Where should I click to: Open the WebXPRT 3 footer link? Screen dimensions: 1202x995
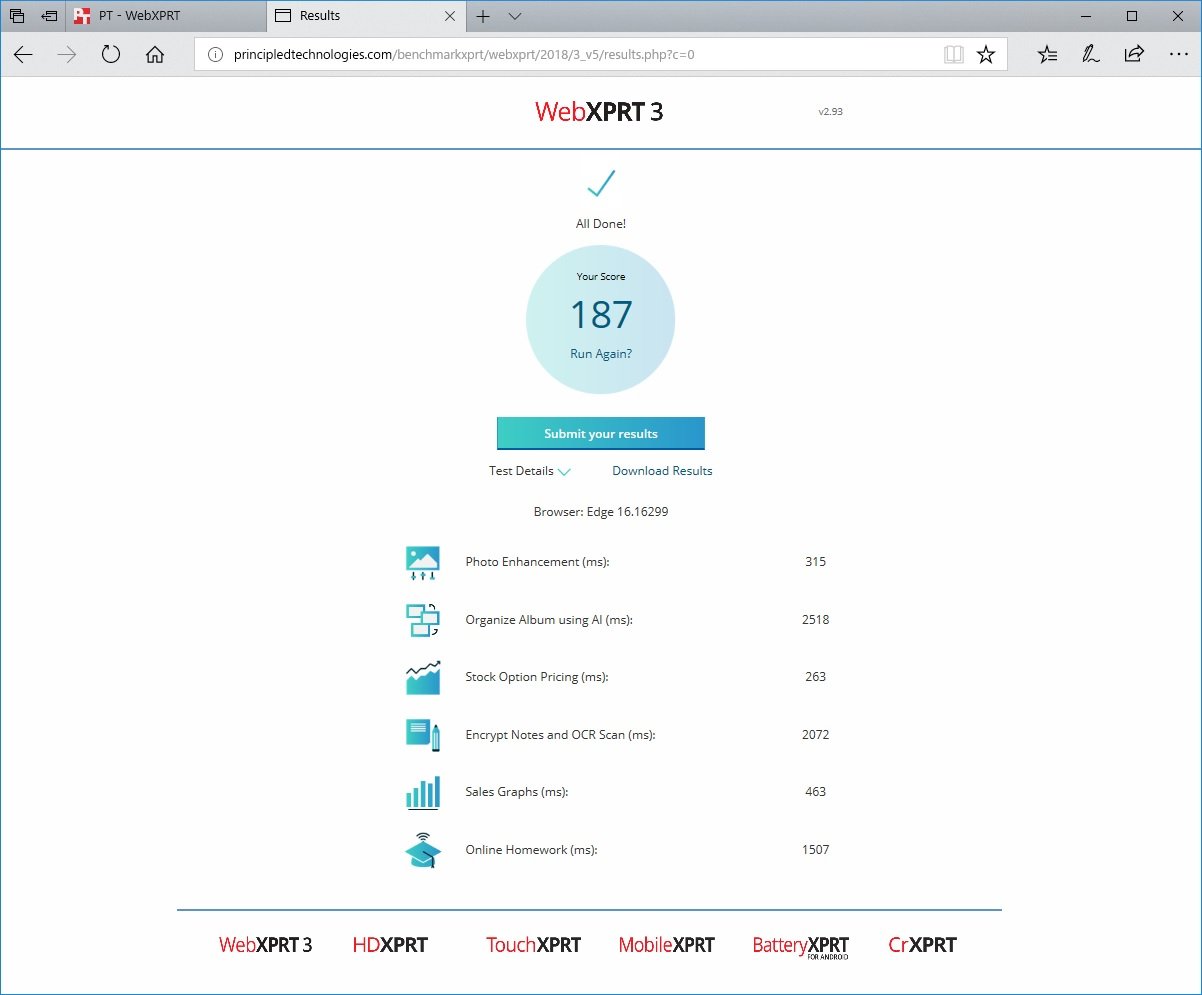[x=266, y=945]
